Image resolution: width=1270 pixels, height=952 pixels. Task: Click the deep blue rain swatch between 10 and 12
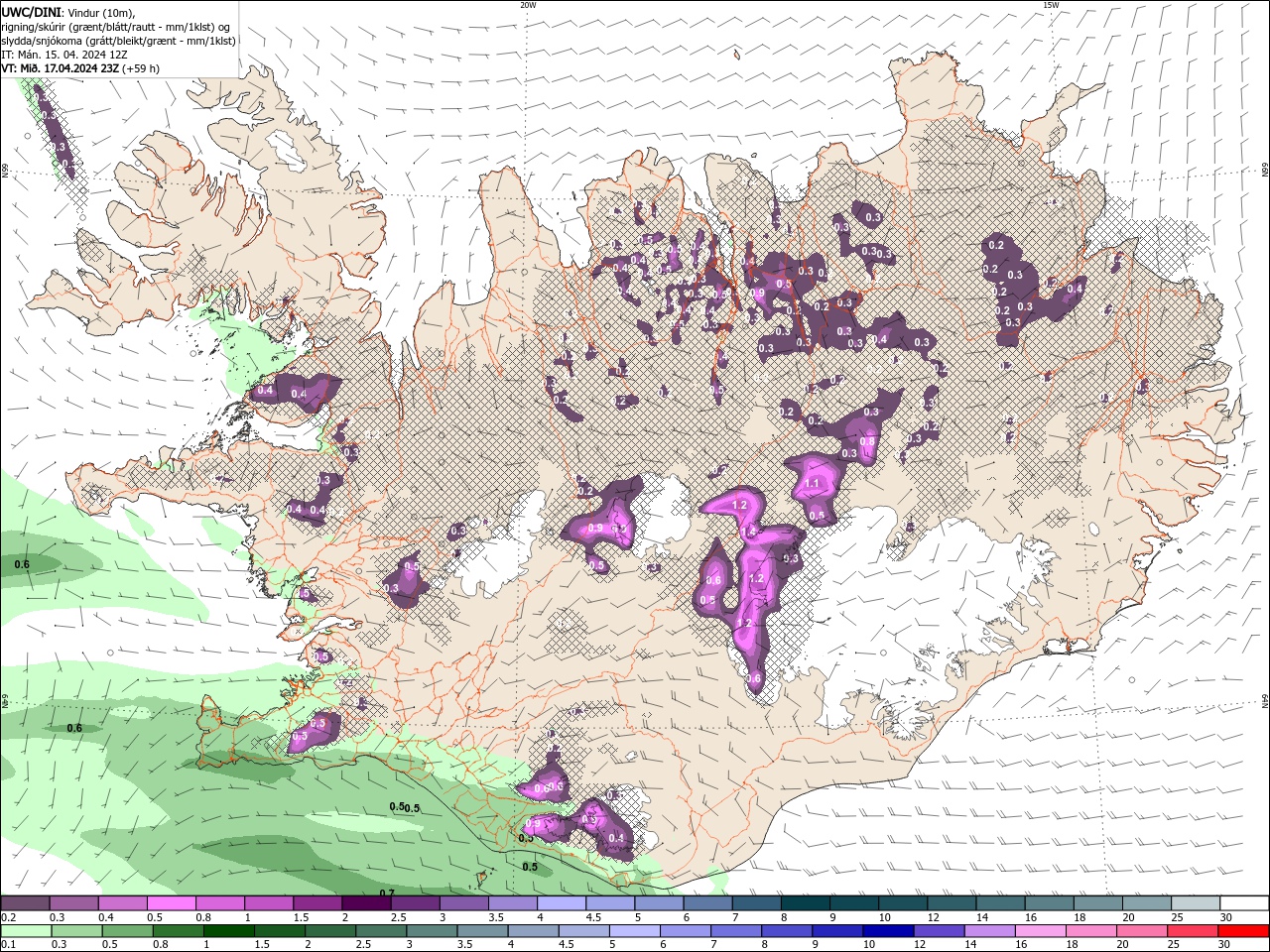point(889,931)
